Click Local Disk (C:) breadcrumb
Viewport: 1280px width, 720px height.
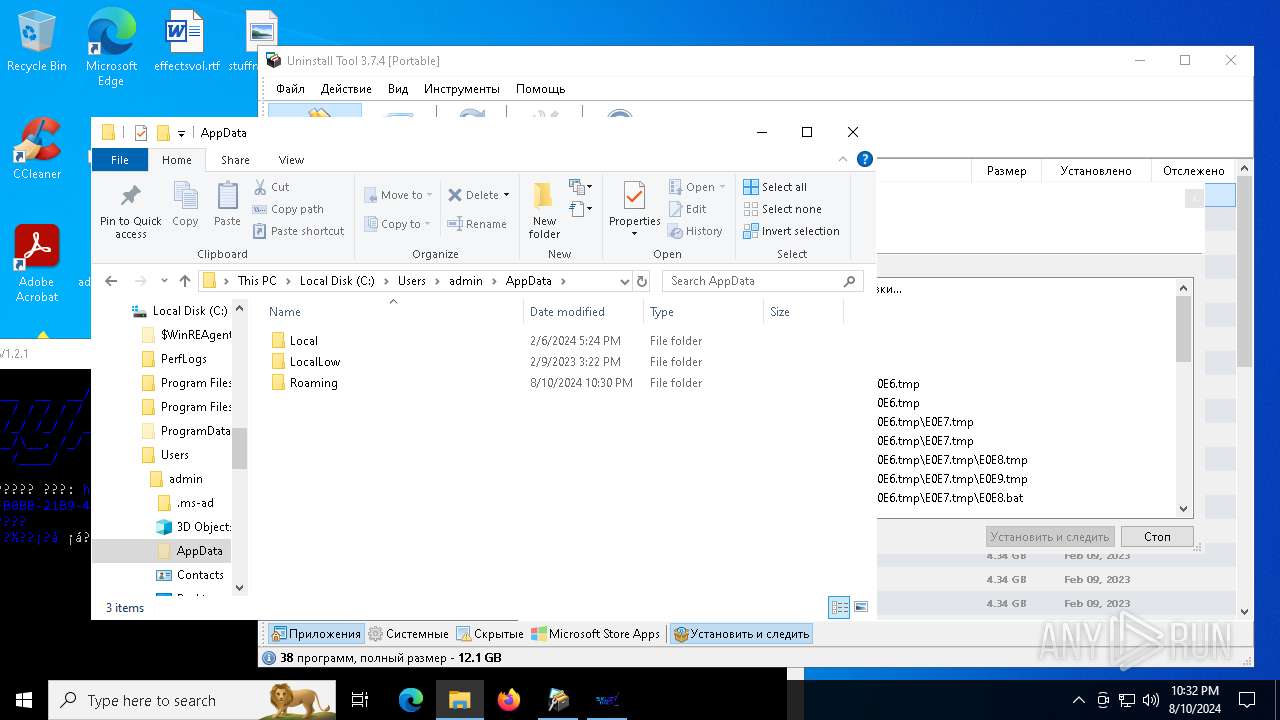(x=337, y=281)
